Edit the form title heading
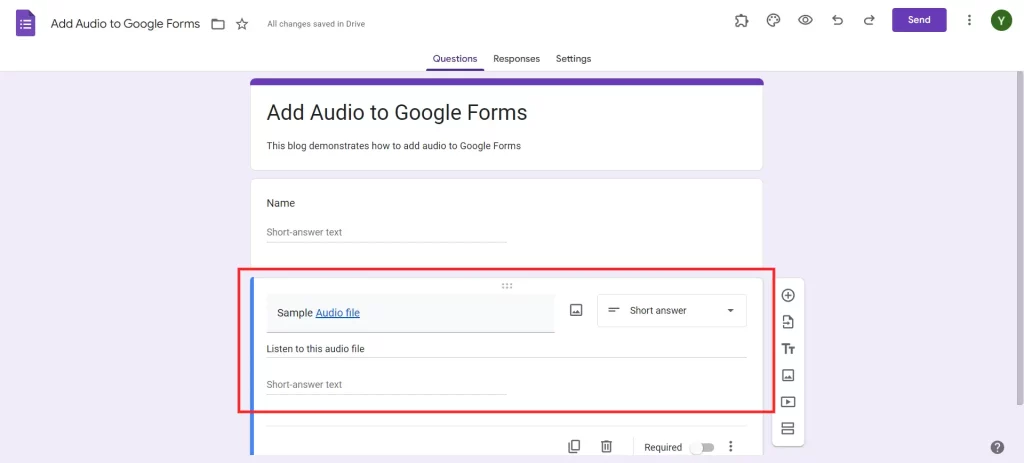1024x463 pixels. point(397,112)
